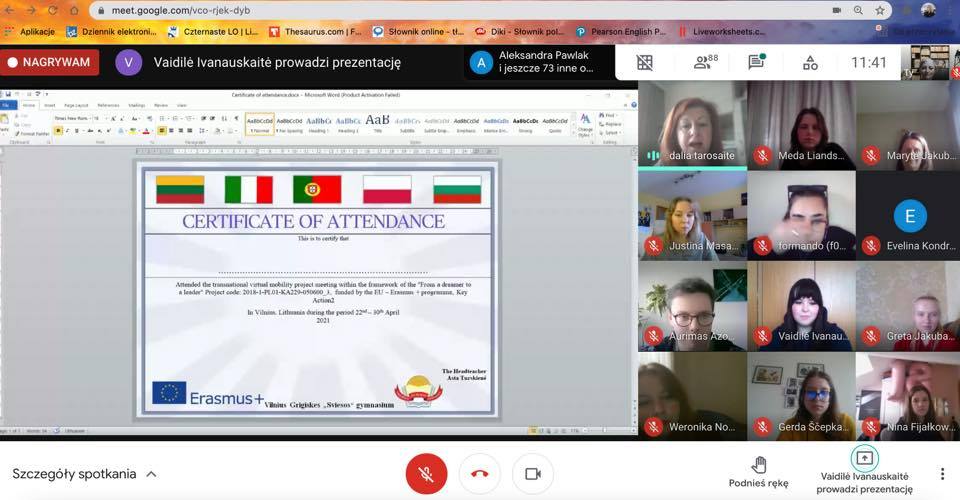
Task: Open Aplikacje apps shortcut in bookmarks bar
Action: [30, 32]
